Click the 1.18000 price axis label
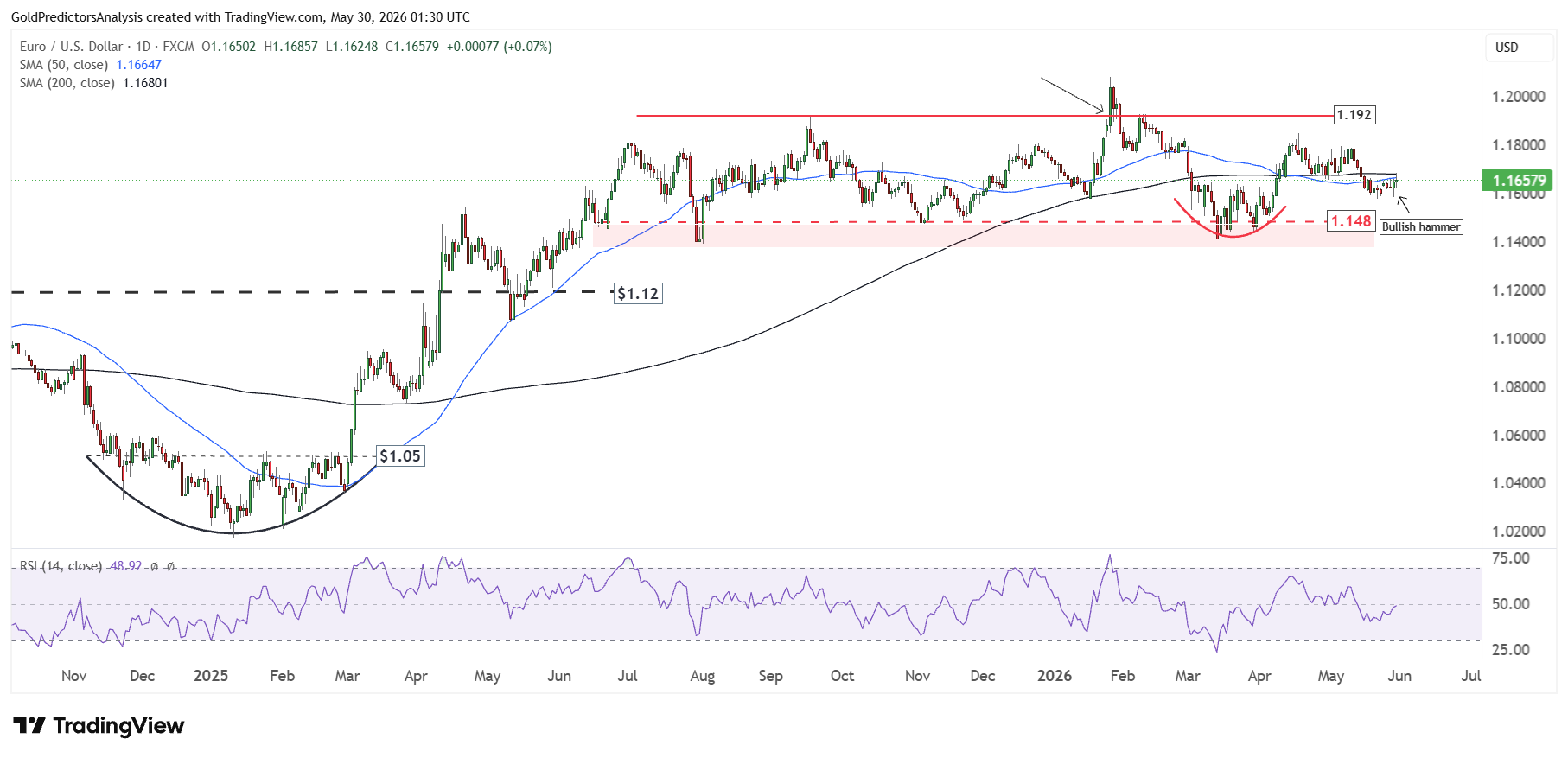The image size is (1568, 758). pyautogui.click(x=1519, y=144)
